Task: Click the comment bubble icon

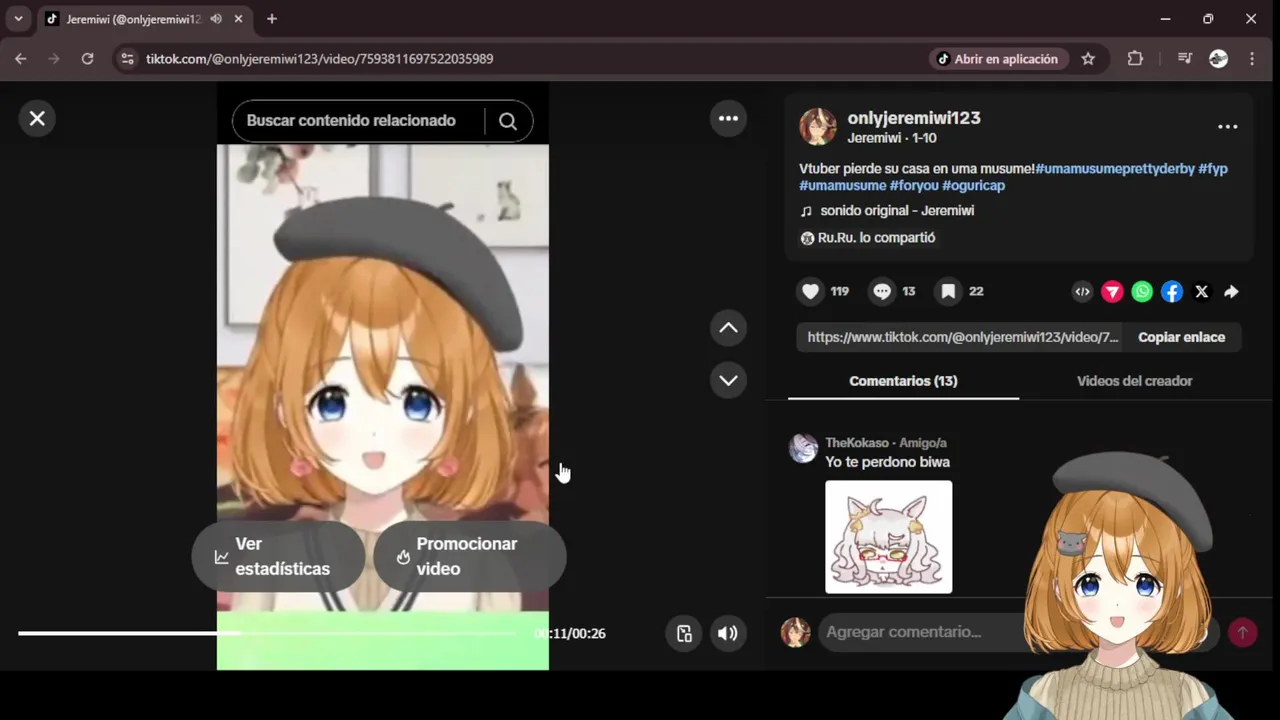Action: click(x=882, y=292)
